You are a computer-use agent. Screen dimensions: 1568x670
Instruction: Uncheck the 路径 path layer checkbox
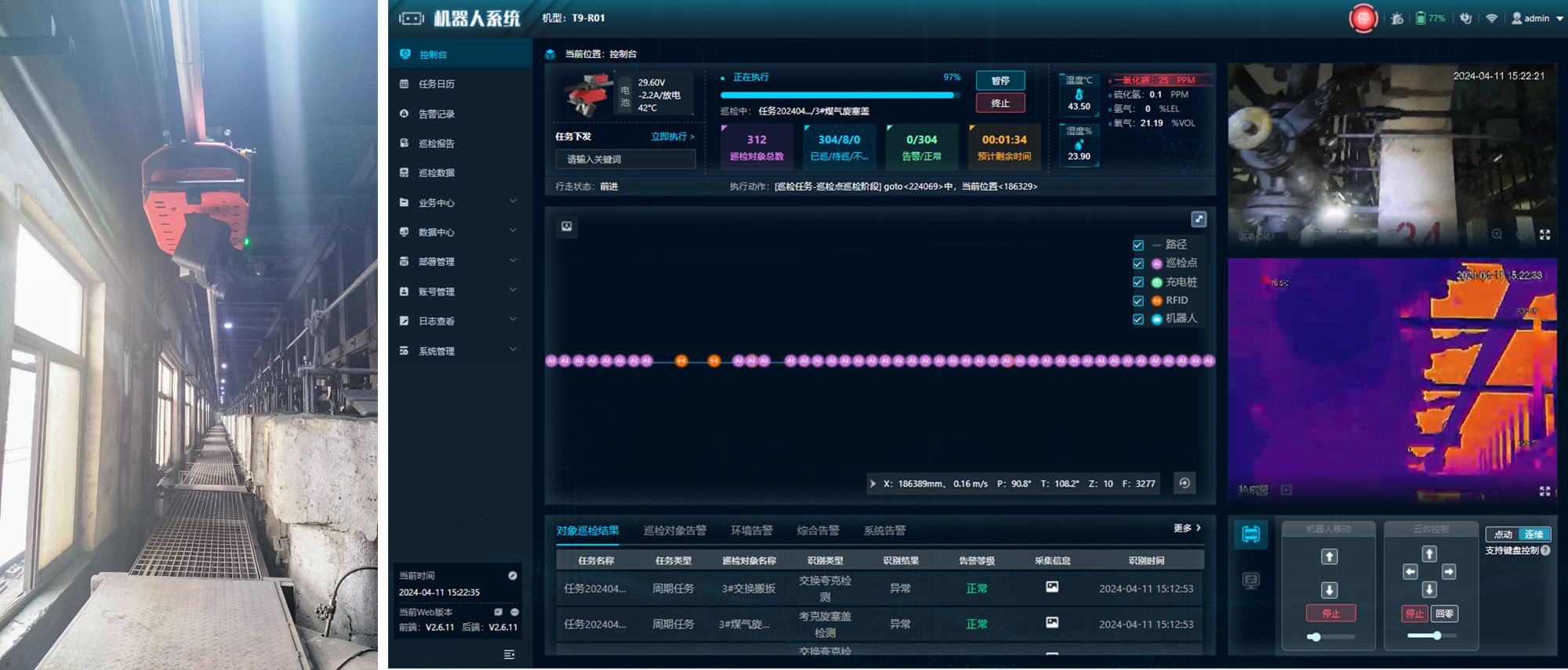coord(1138,245)
